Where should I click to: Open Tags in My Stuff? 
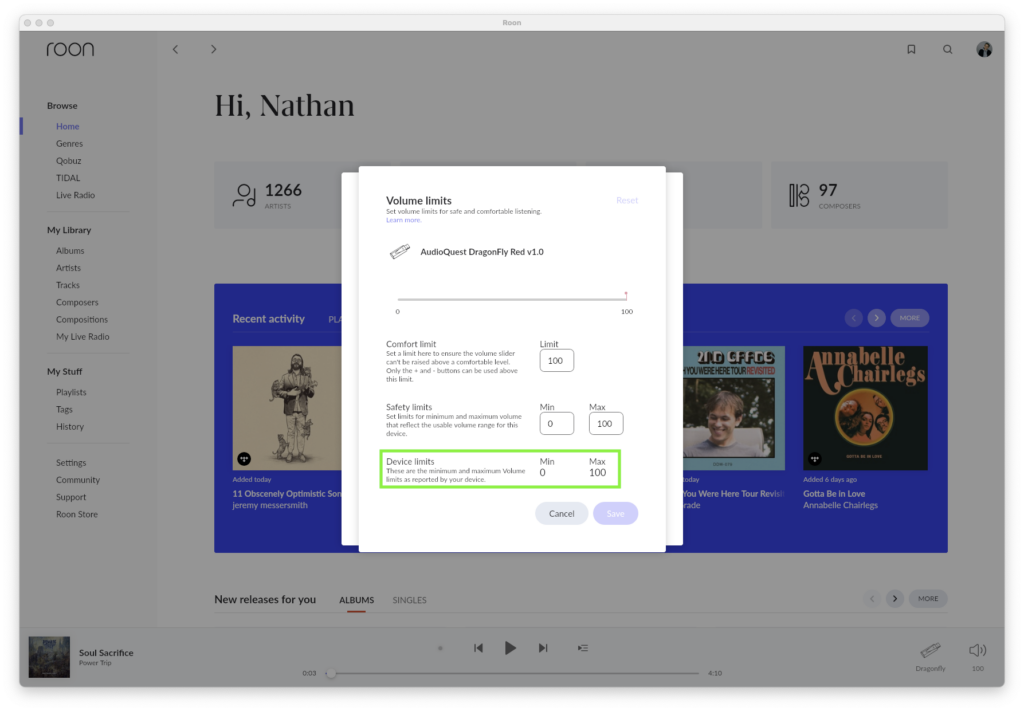pos(64,409)
